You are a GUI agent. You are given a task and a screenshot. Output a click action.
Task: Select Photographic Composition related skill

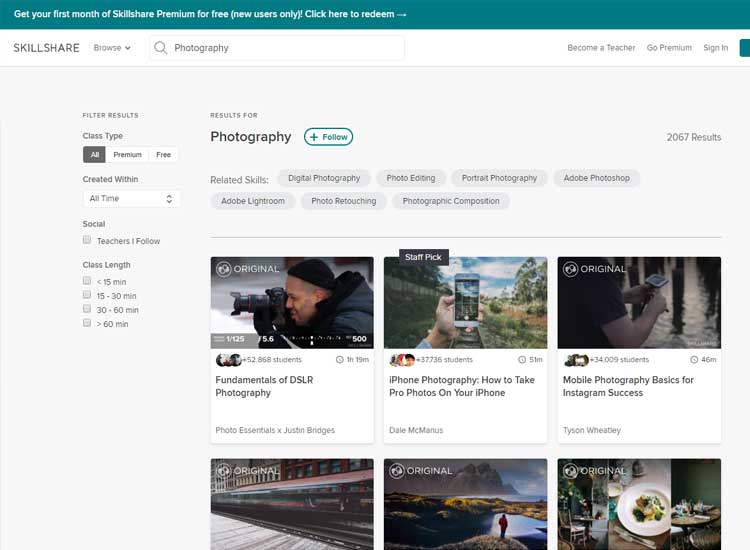click(451, 201)
